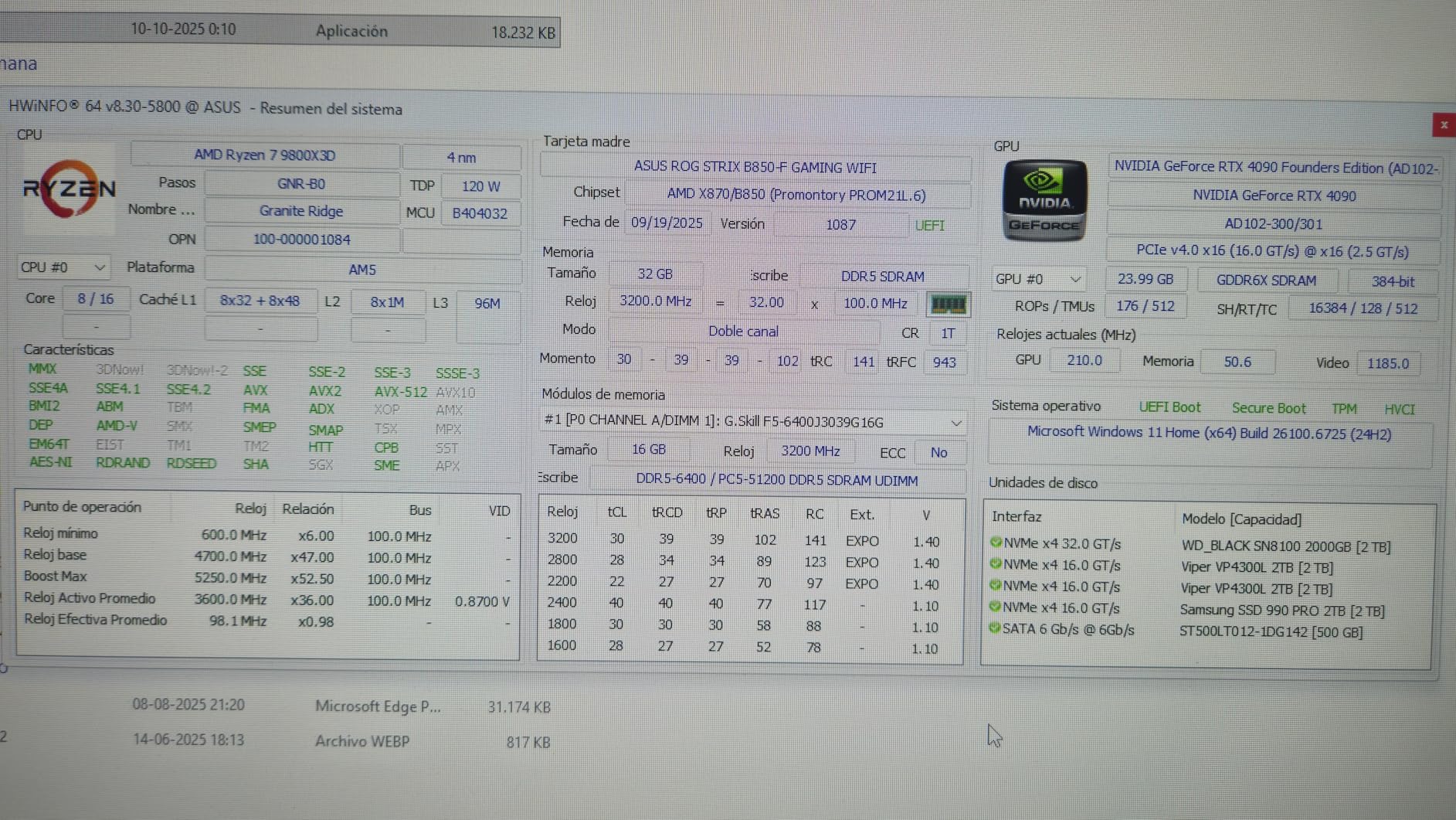
Task: Click the AES-NI feature label
Action: tap(50, 462)
